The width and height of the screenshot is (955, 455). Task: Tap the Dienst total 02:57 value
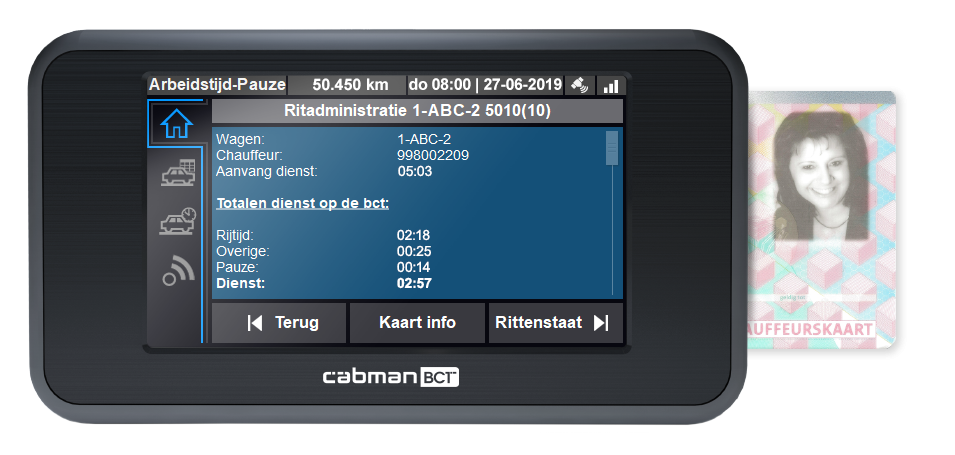(x=413, y=284)
